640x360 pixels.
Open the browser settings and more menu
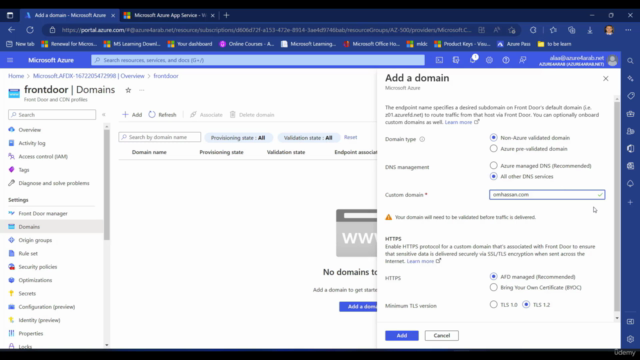pyautogui.click(x=628, y=30)
